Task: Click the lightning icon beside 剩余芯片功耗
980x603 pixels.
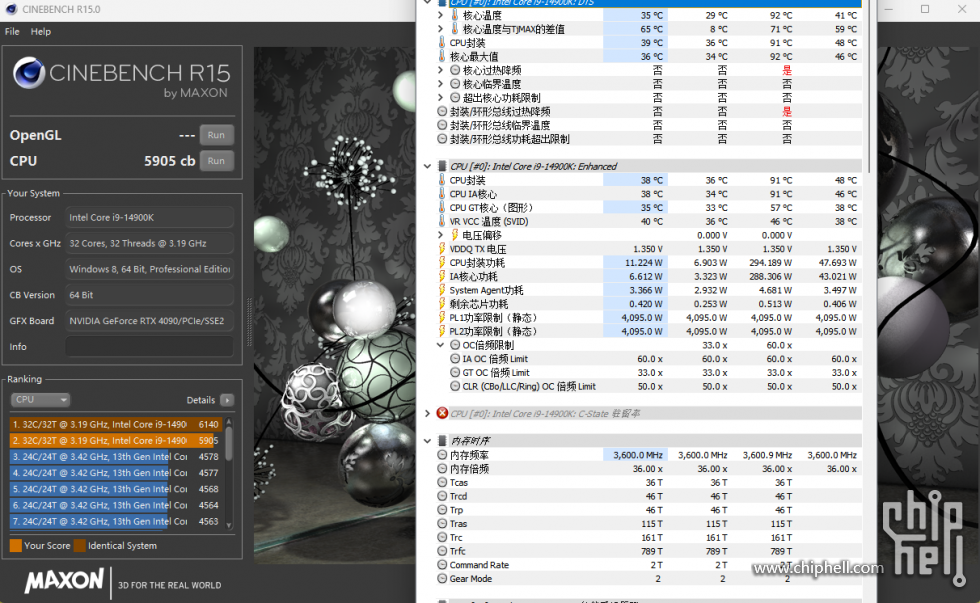Action: (442, 304)
